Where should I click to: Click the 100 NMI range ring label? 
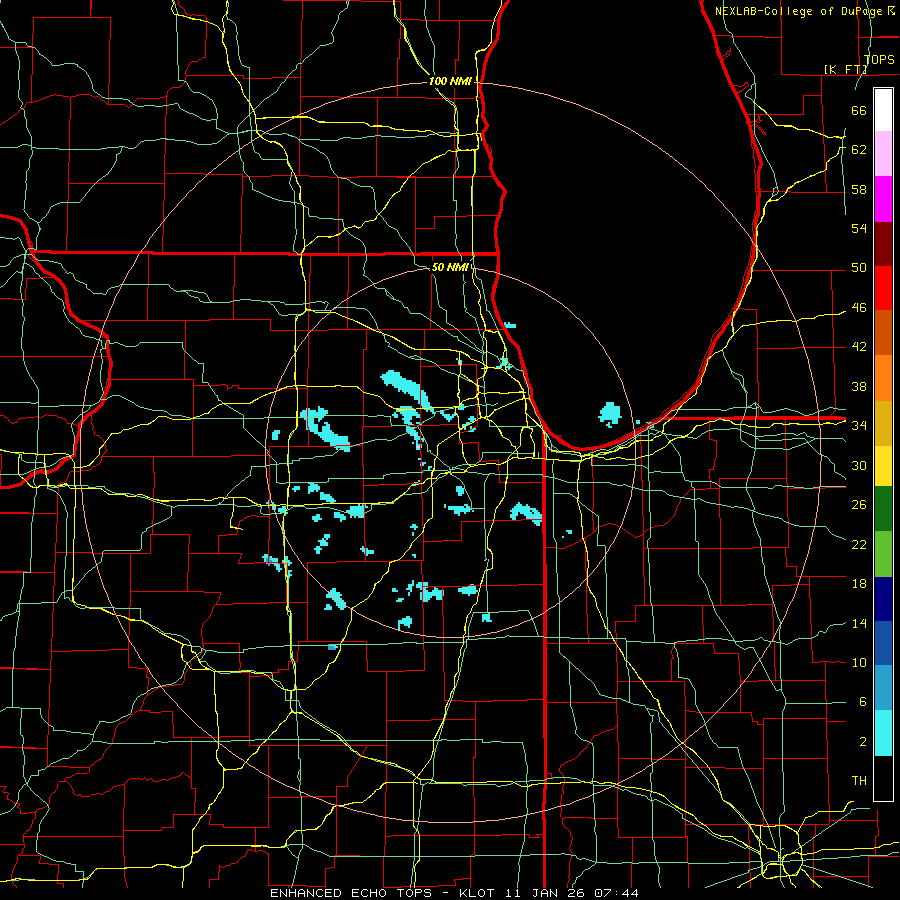coord(450,82)
